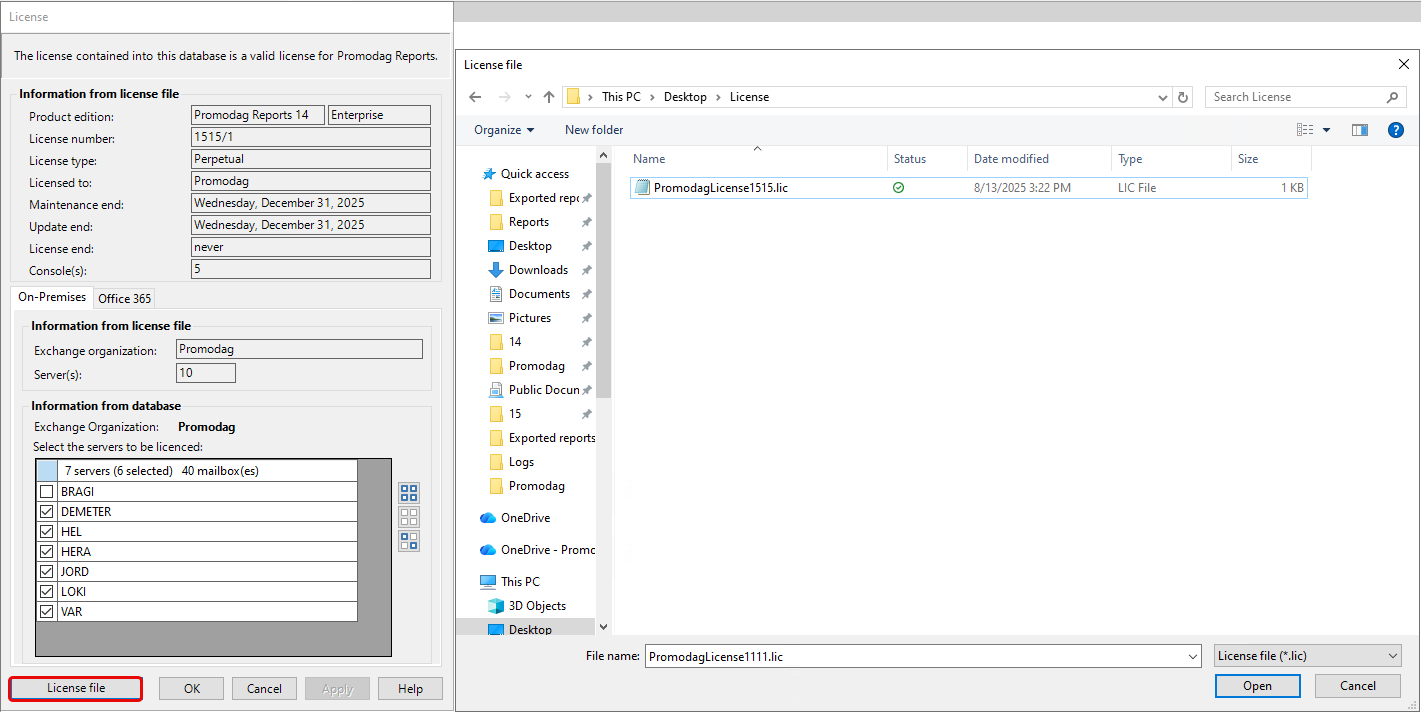This screenshot has height=712, width=1421.
Task: Show the preview pane in the file dialog
Action: click(x=1359, y=129)
